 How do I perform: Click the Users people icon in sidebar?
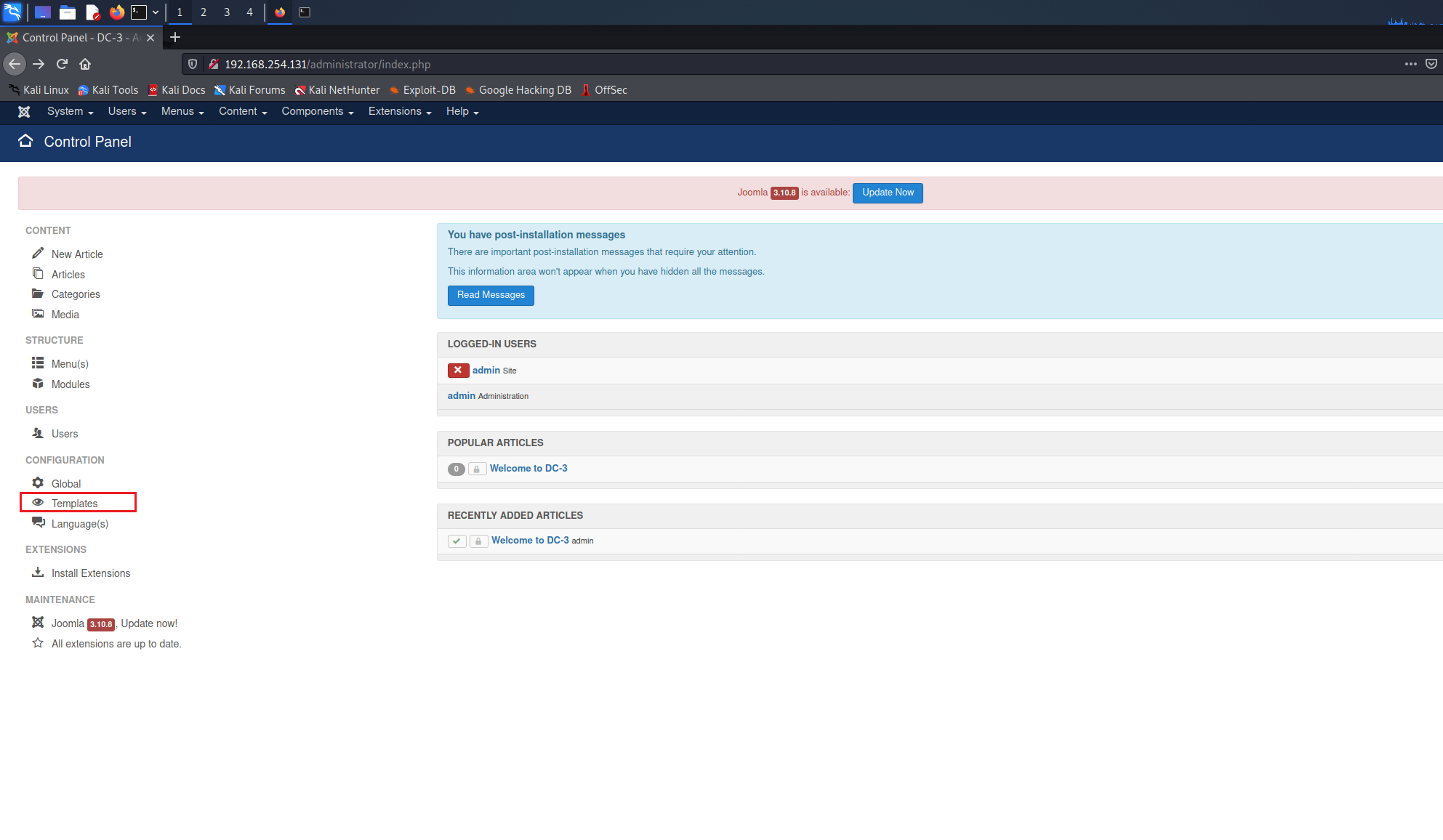(38, 432)
